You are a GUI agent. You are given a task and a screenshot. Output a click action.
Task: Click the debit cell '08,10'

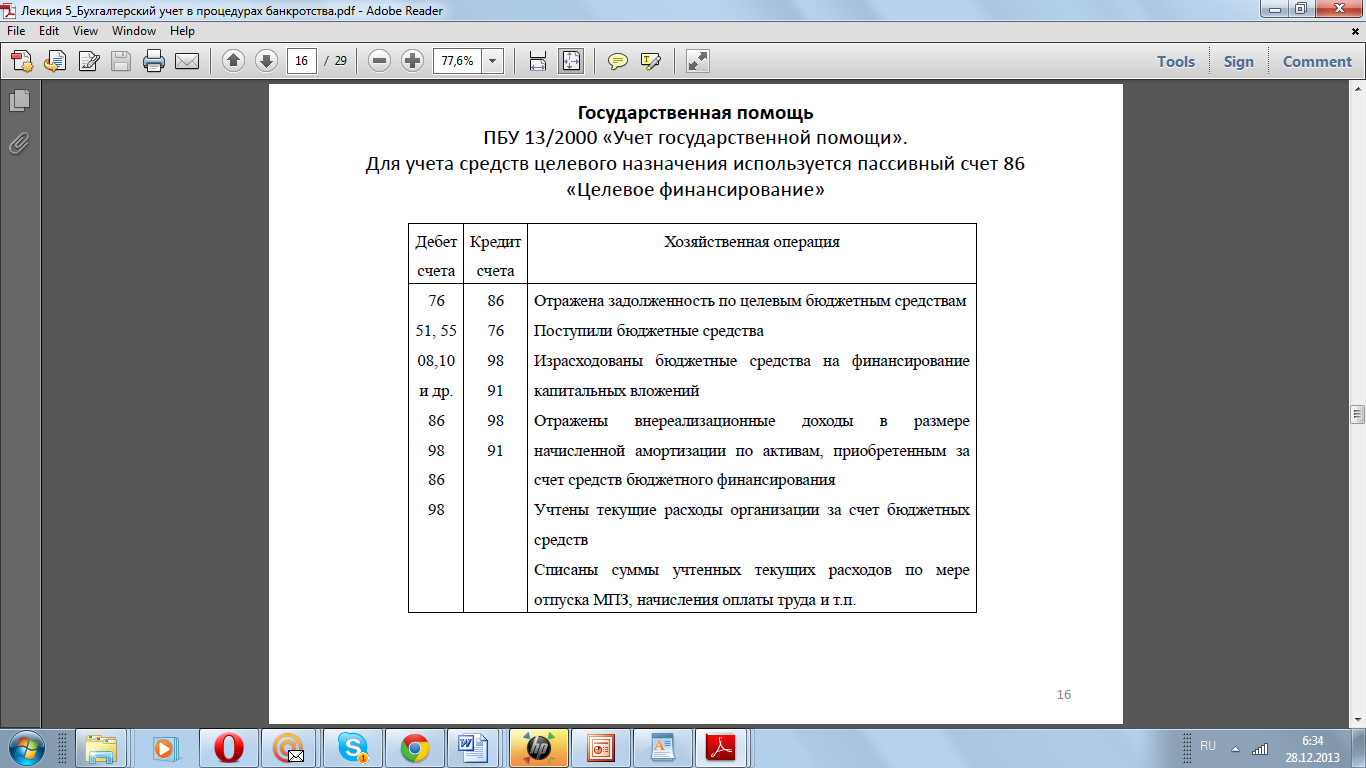(x=436, y=361)
